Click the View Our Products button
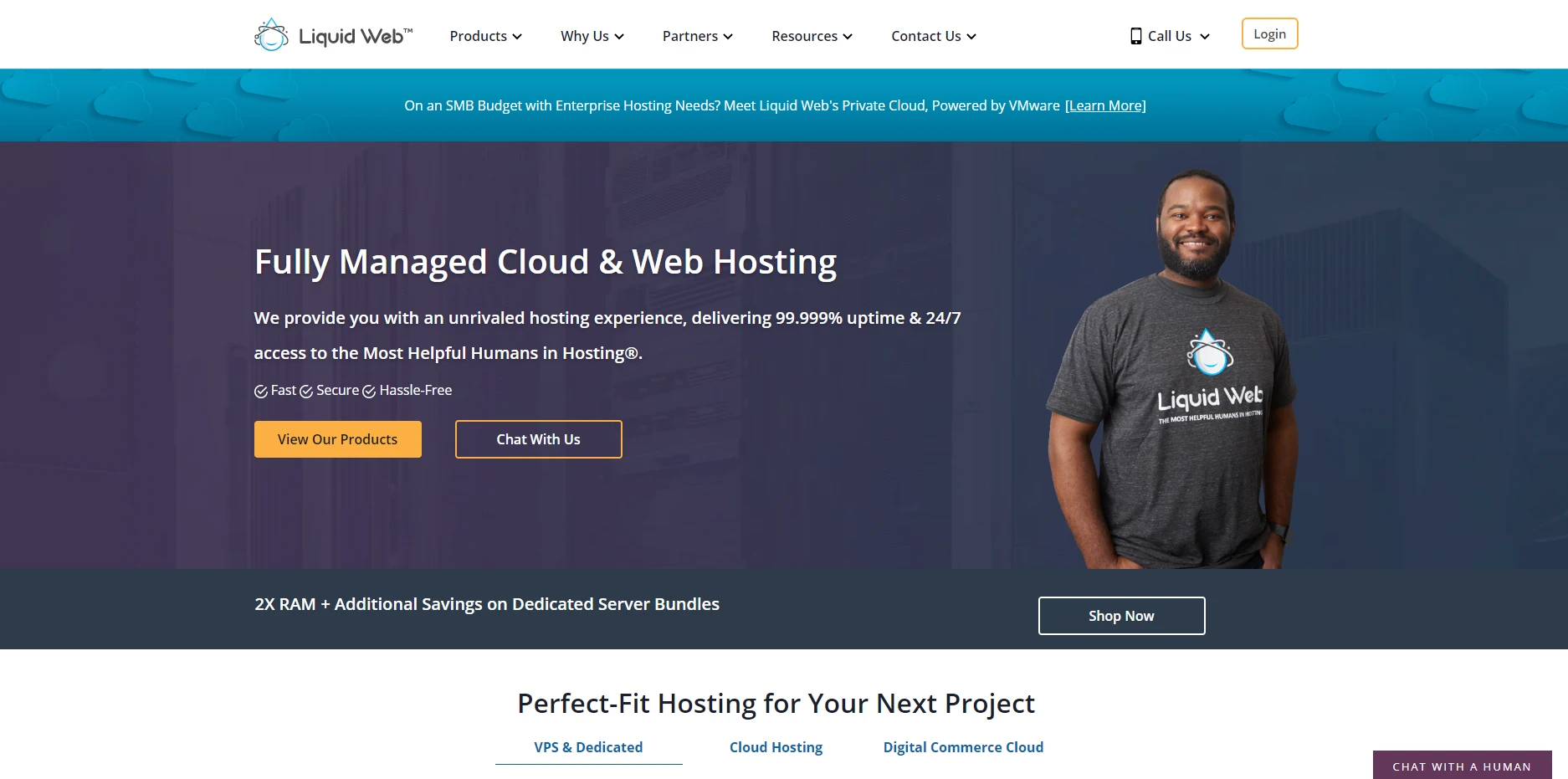1568x779 pixels. tap(338, 439)
